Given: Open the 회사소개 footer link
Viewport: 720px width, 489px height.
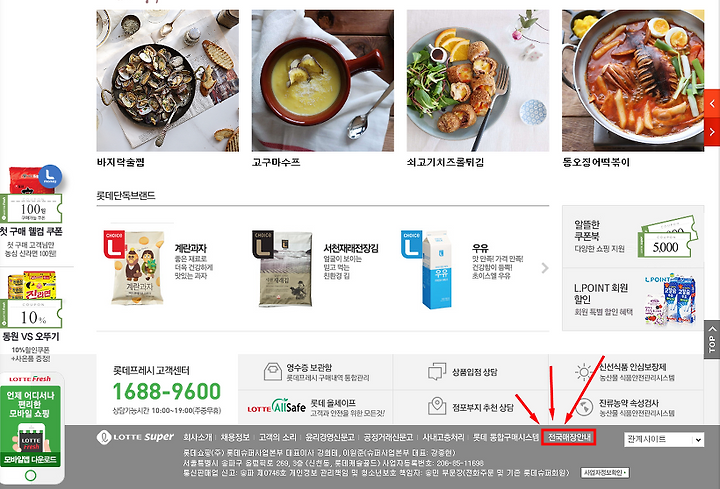Looking at the screenshot, I should click(x=197, y=438).
